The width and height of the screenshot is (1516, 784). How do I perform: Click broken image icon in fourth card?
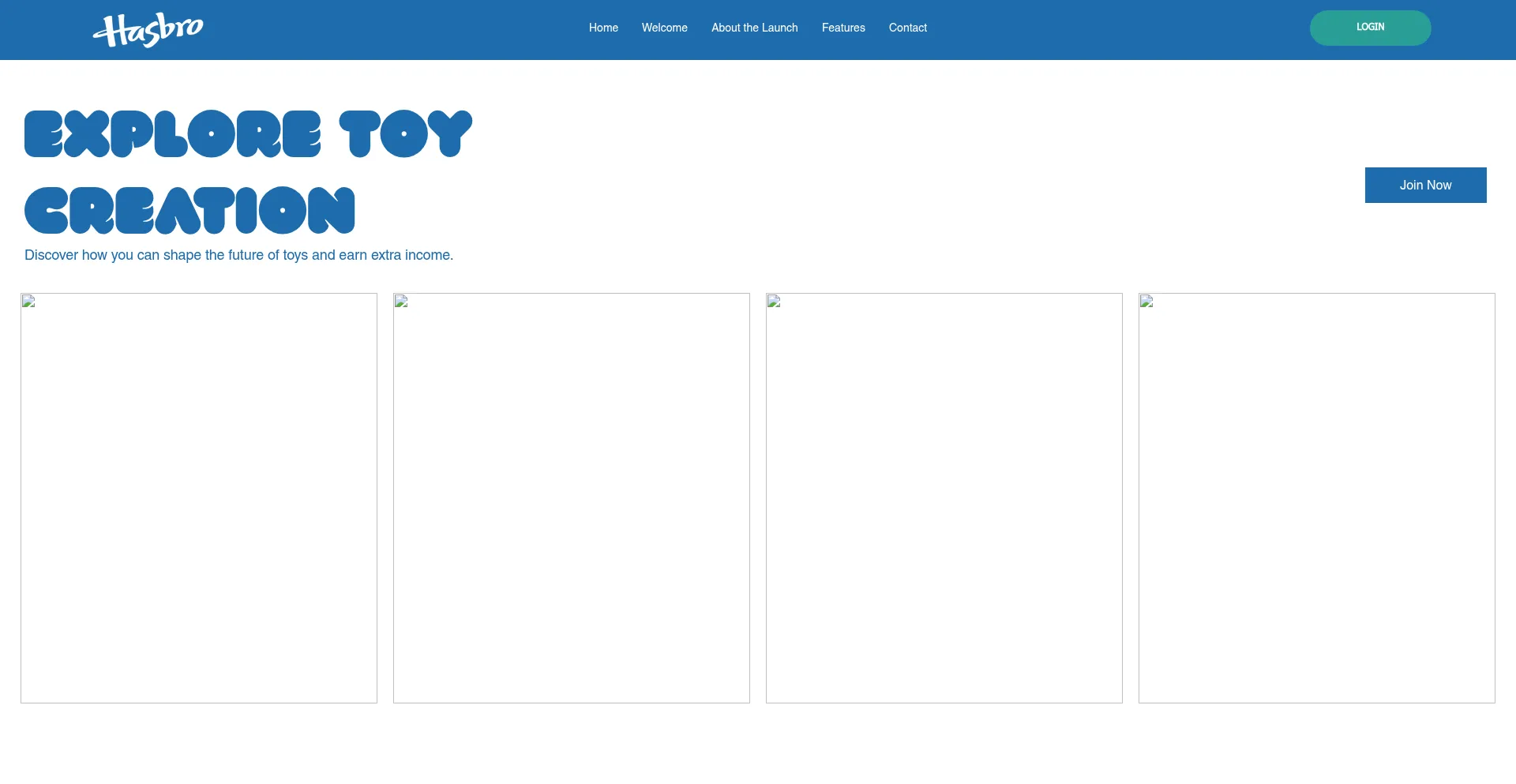1147,302
